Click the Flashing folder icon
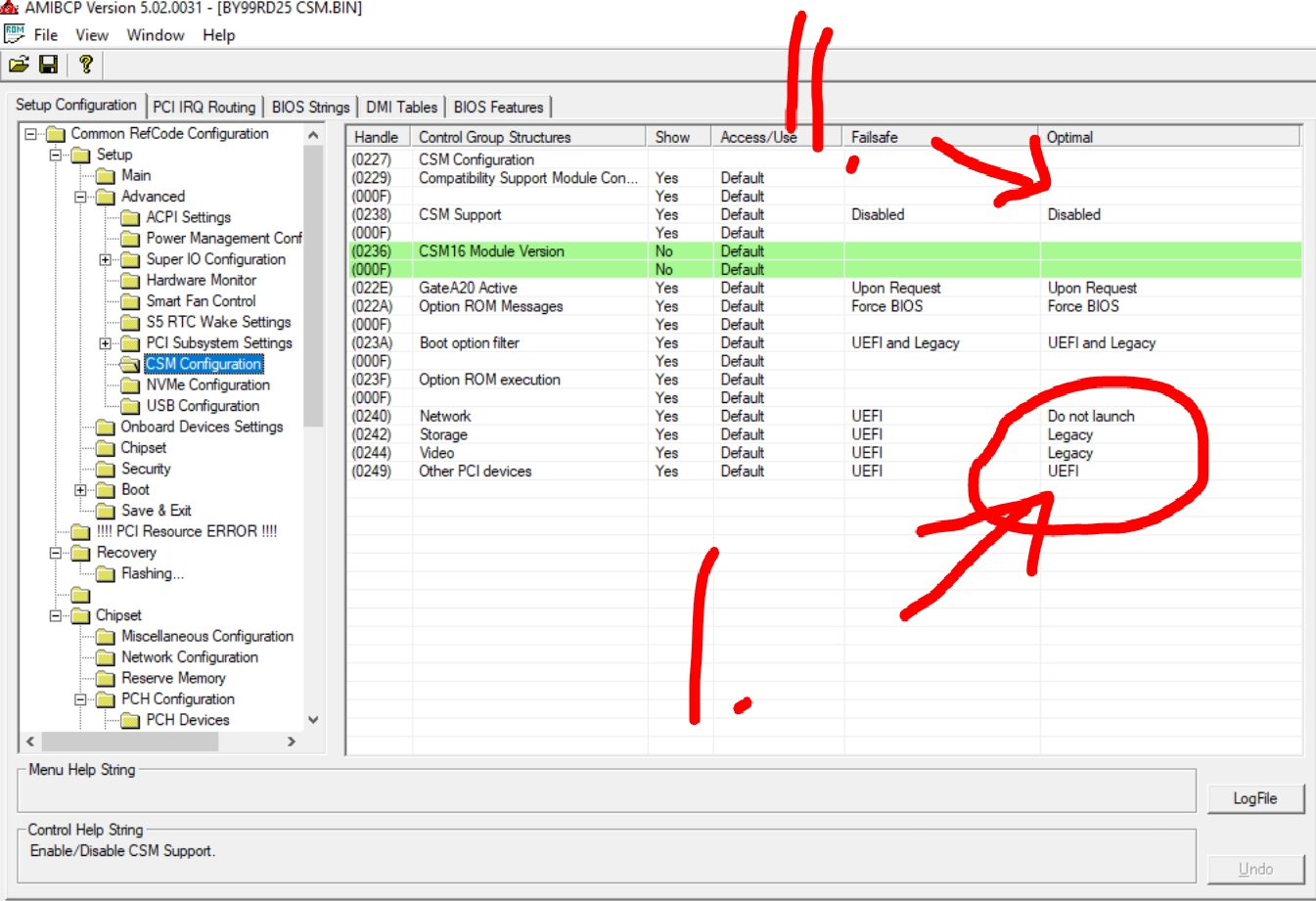1316x901 pixels. [106, 573]
